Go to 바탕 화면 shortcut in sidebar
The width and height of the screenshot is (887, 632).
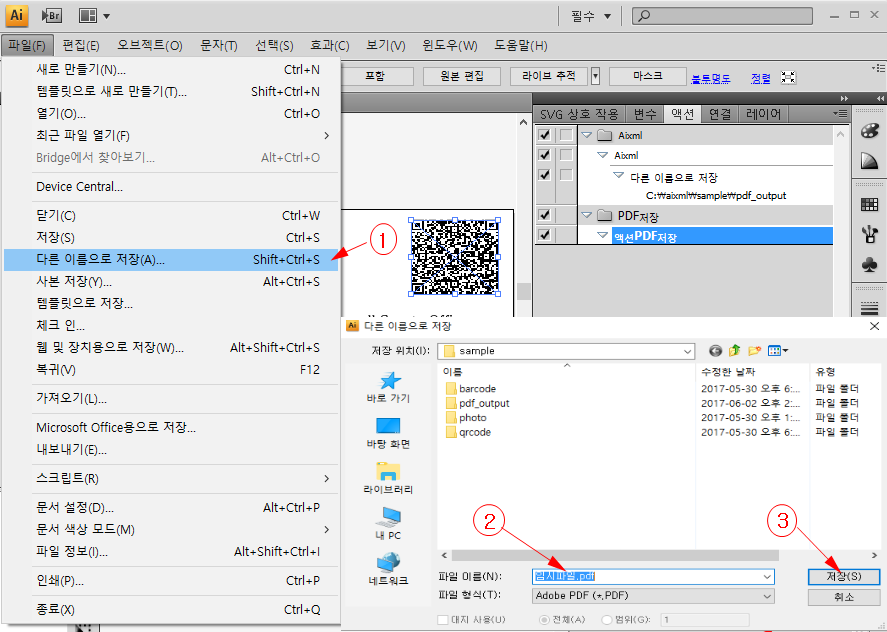point(388,432)
